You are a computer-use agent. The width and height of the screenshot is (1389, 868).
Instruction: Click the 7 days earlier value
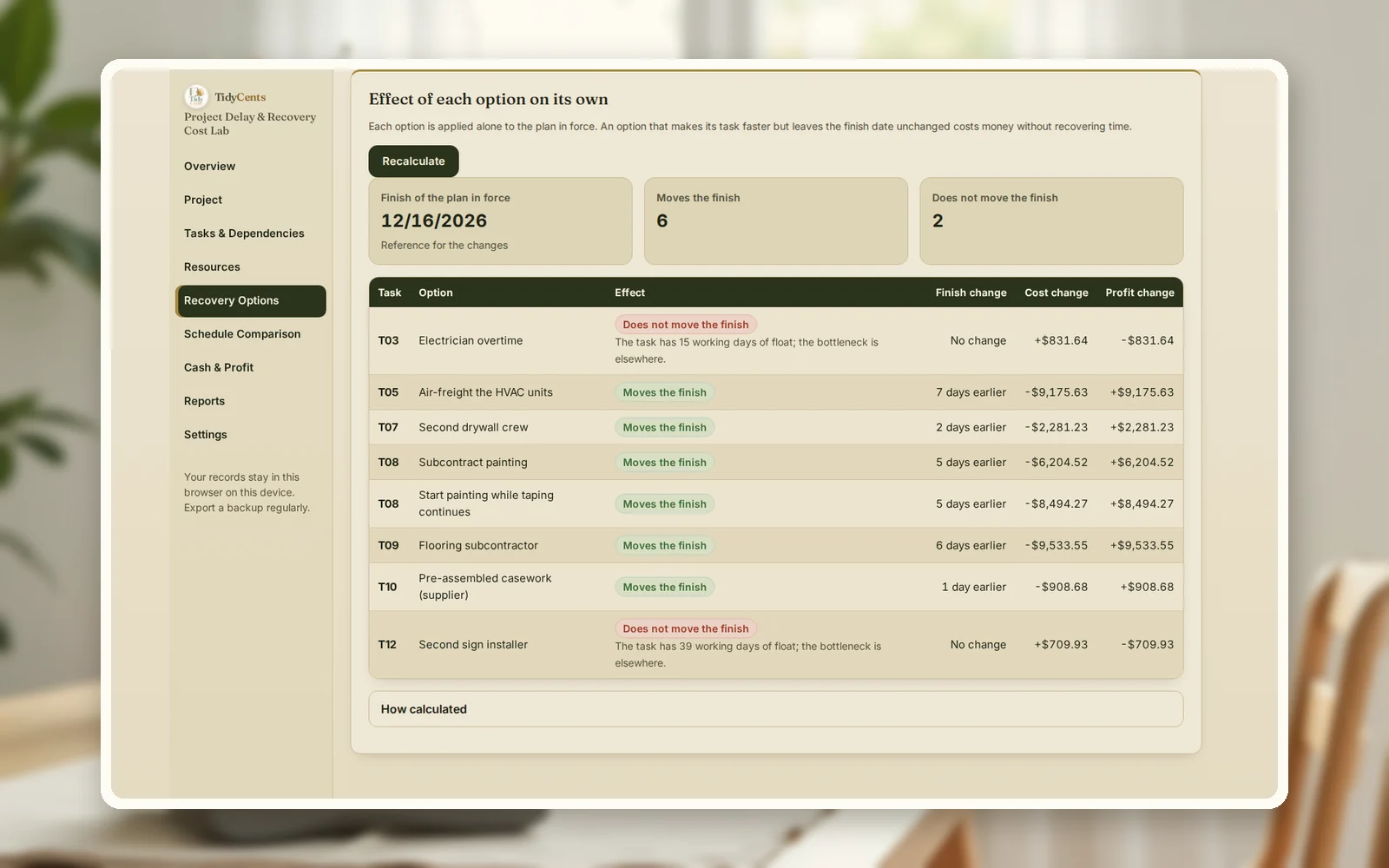click(971, 392)
